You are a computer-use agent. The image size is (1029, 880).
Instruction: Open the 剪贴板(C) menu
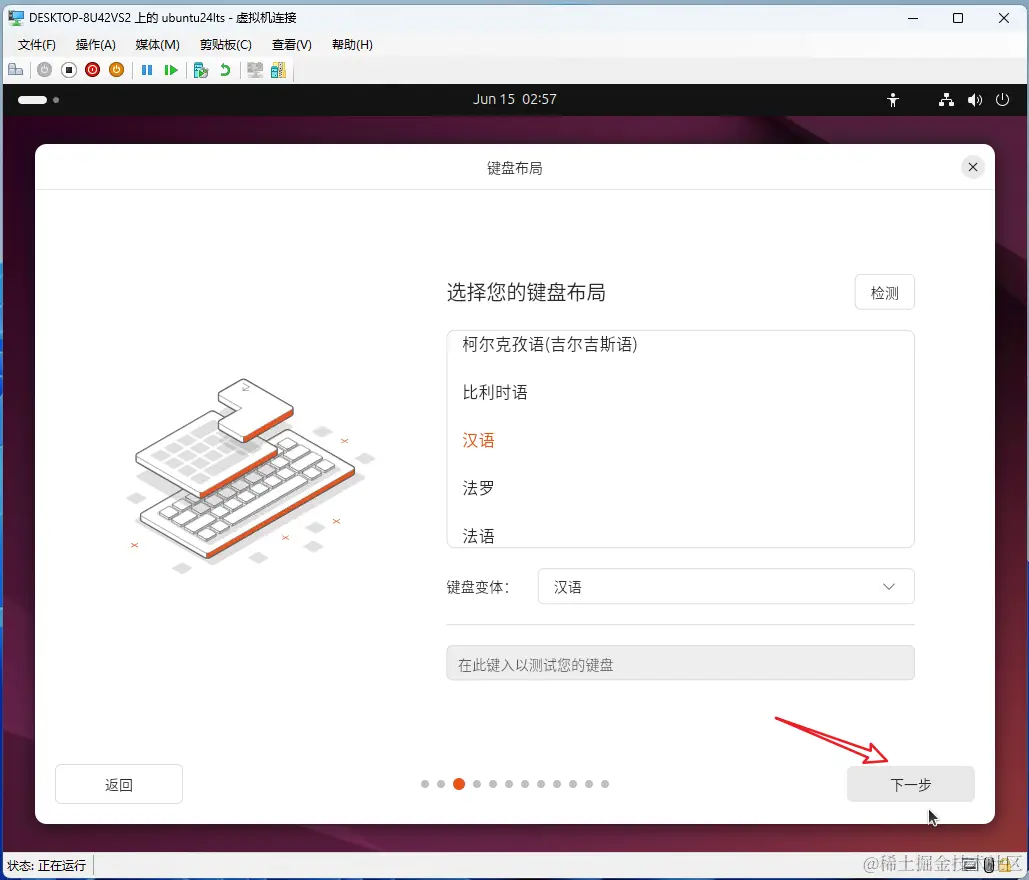click(226, 45)
